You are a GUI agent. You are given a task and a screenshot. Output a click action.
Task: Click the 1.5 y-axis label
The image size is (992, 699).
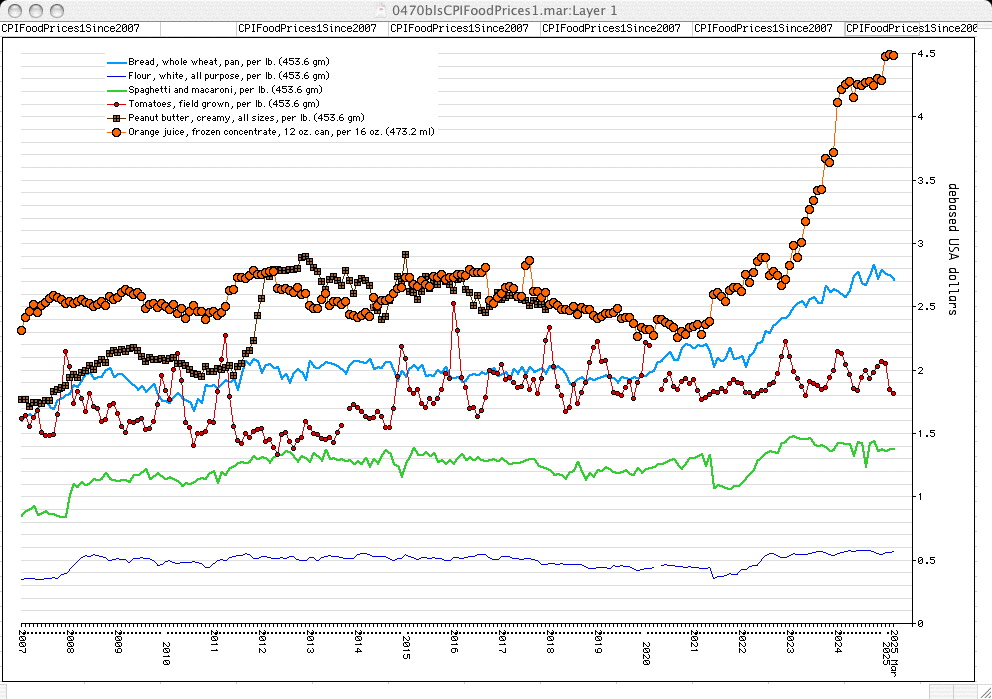[926, 434]
